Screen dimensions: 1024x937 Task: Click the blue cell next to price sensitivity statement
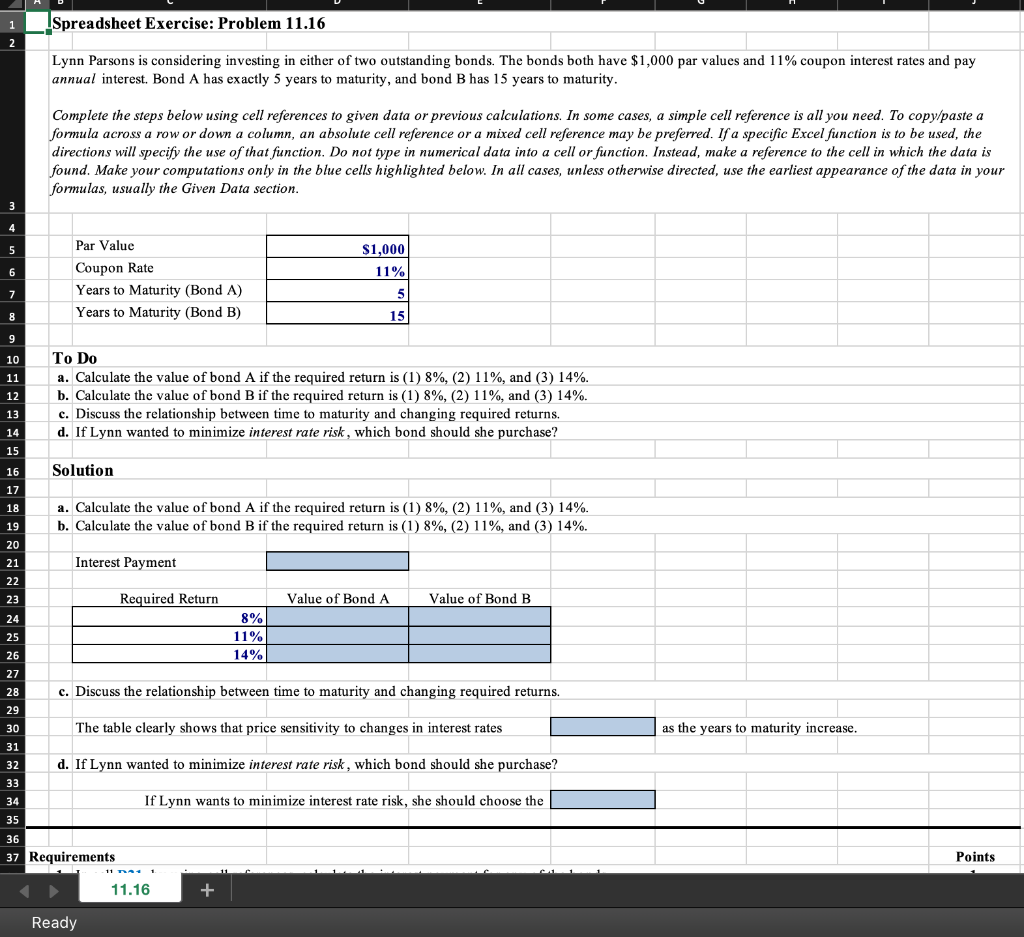[602, 726]
